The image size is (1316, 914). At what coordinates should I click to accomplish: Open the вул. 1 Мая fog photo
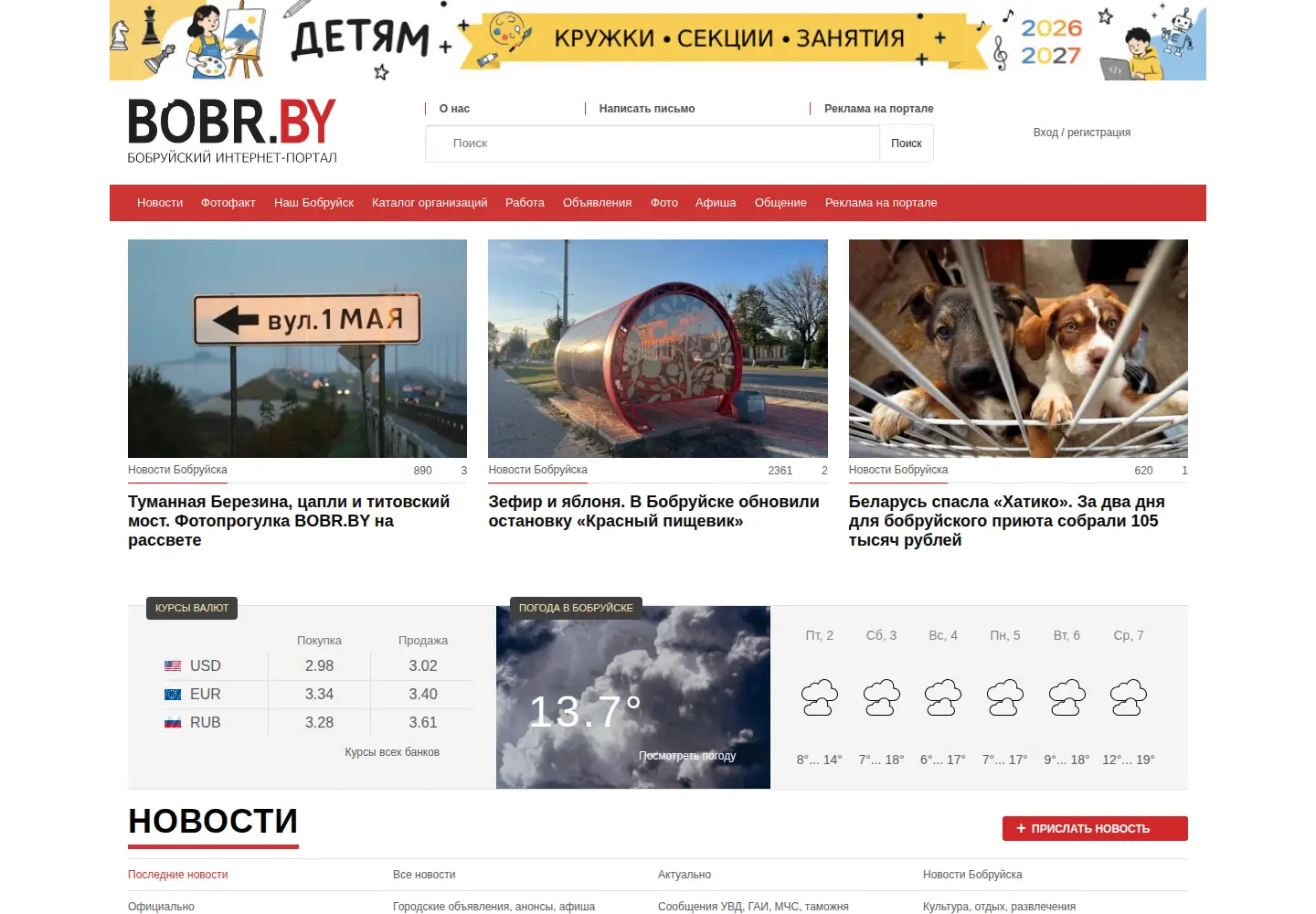tap(297, 348)
